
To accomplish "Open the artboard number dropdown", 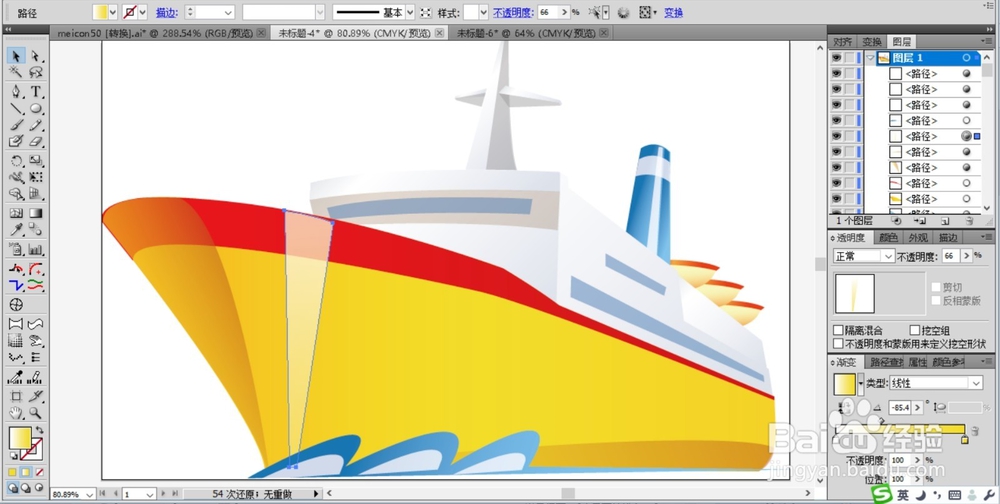I will [x=150, y=494].
